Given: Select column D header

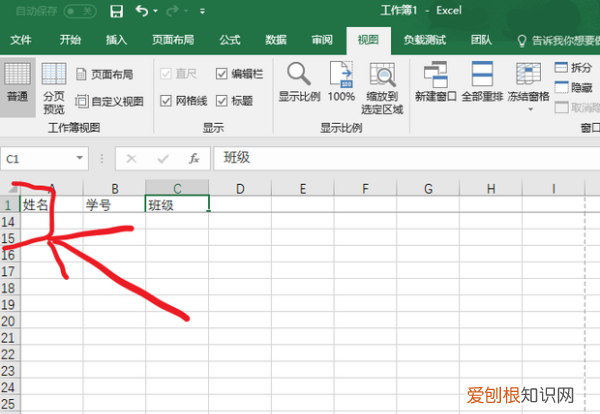Looking at the screenshot, I should pos(240,188).
